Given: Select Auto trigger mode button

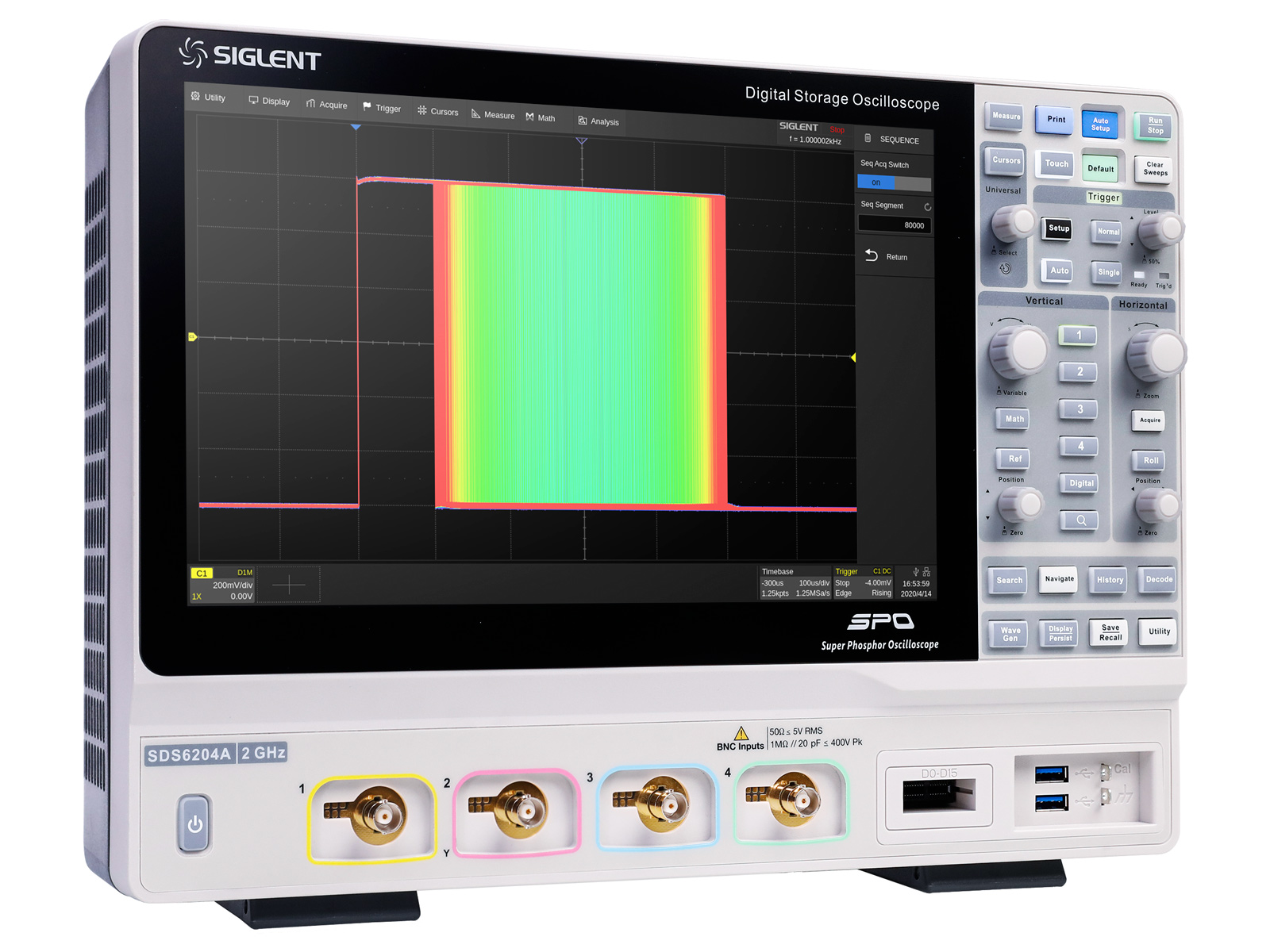Looking at the screenshot, I should pos(1059,271).
